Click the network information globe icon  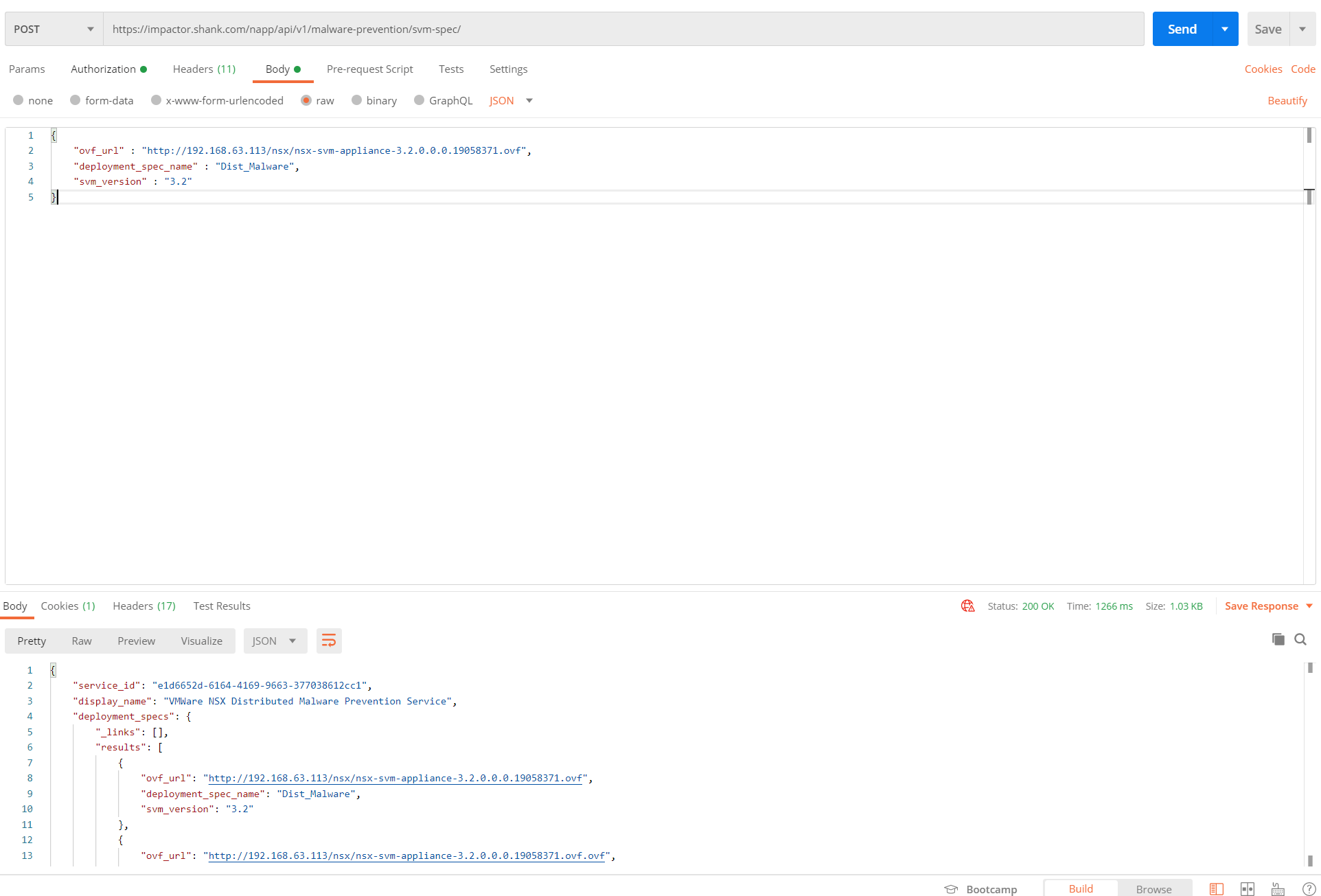point(967,606)
